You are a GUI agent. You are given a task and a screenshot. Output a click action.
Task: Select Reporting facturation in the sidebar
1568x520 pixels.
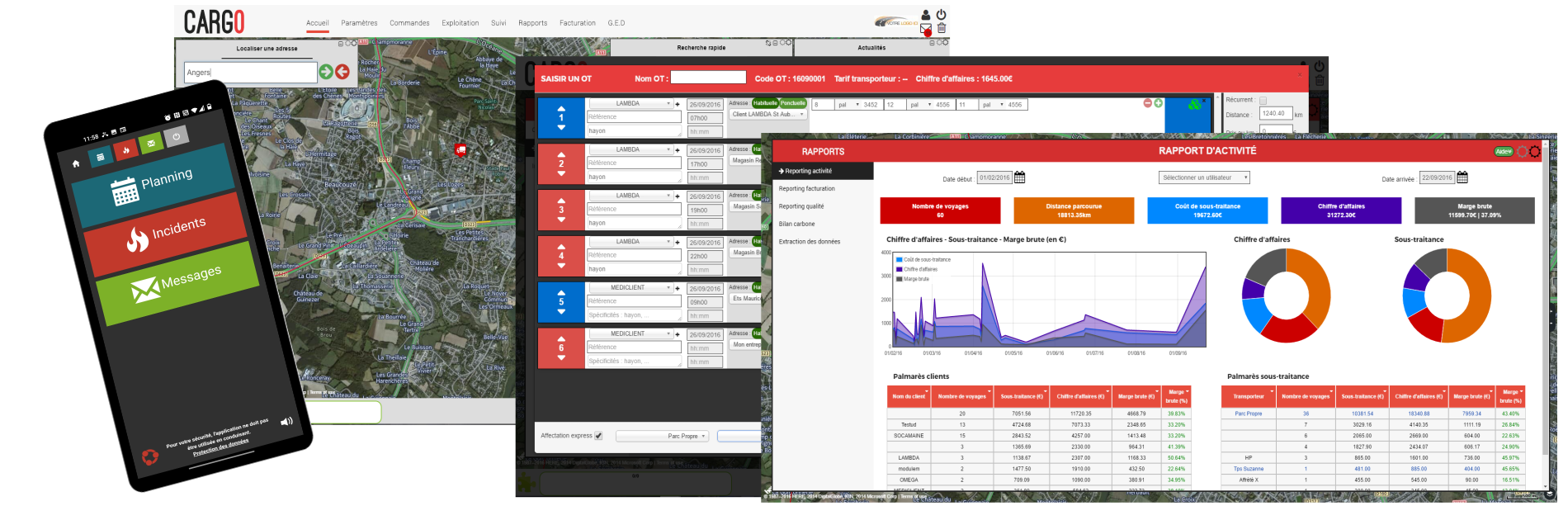[x=806, y=189]
